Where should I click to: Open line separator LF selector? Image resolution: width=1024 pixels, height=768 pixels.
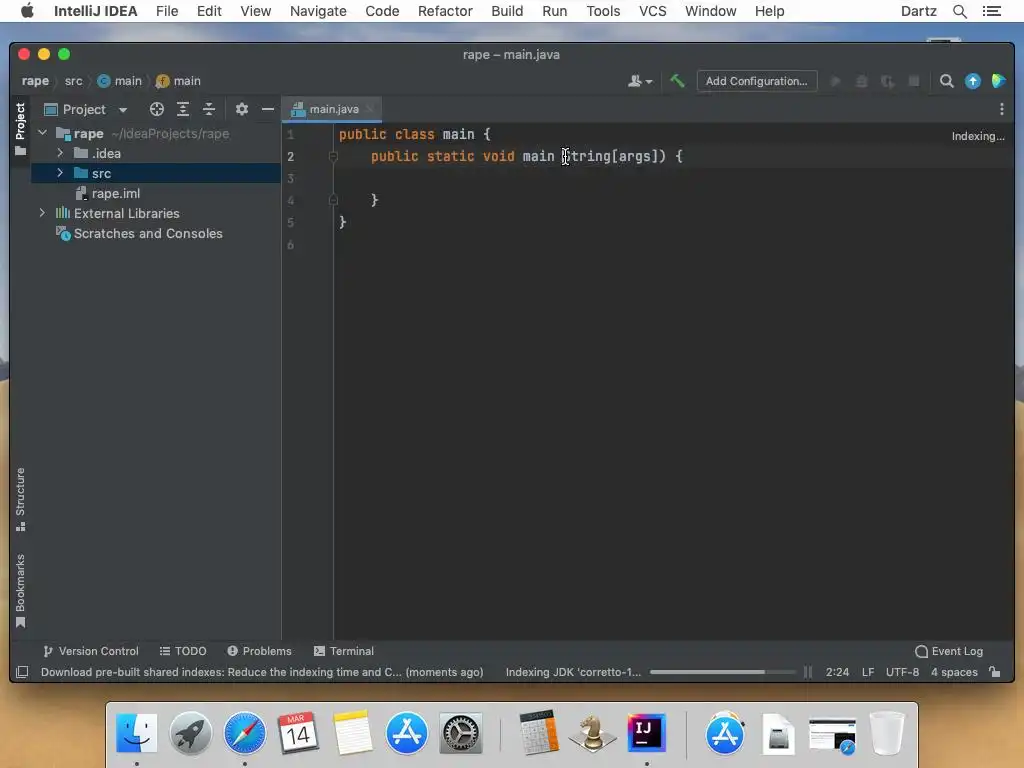tap(868, 672)
